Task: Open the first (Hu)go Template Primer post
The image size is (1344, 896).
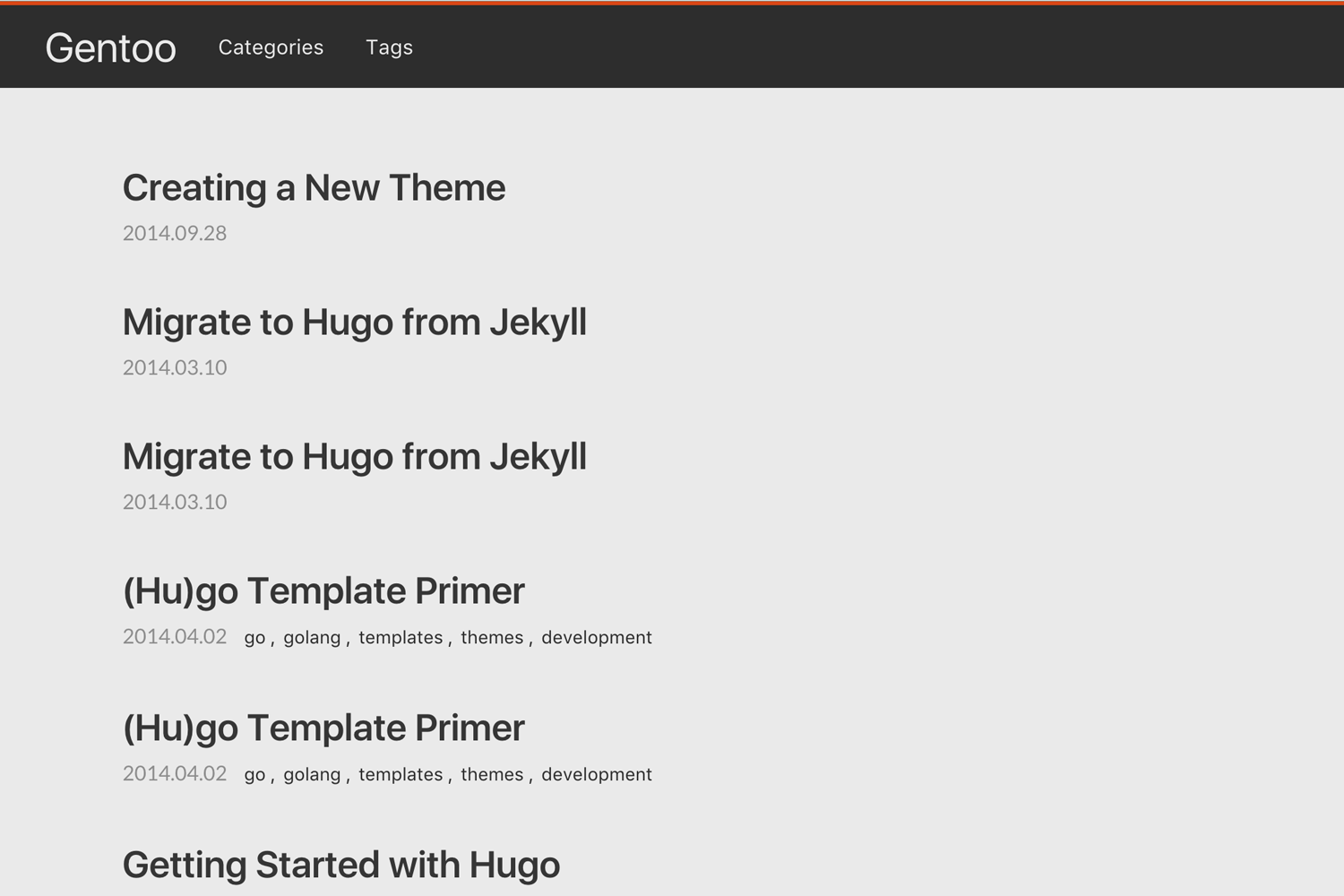Action: click(323, 591)
